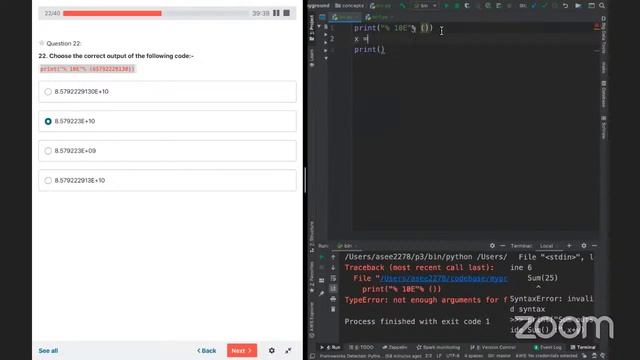Open Terminal tool window tab
This screenshot has width=640, height=360.
click(x=583, y=347)
